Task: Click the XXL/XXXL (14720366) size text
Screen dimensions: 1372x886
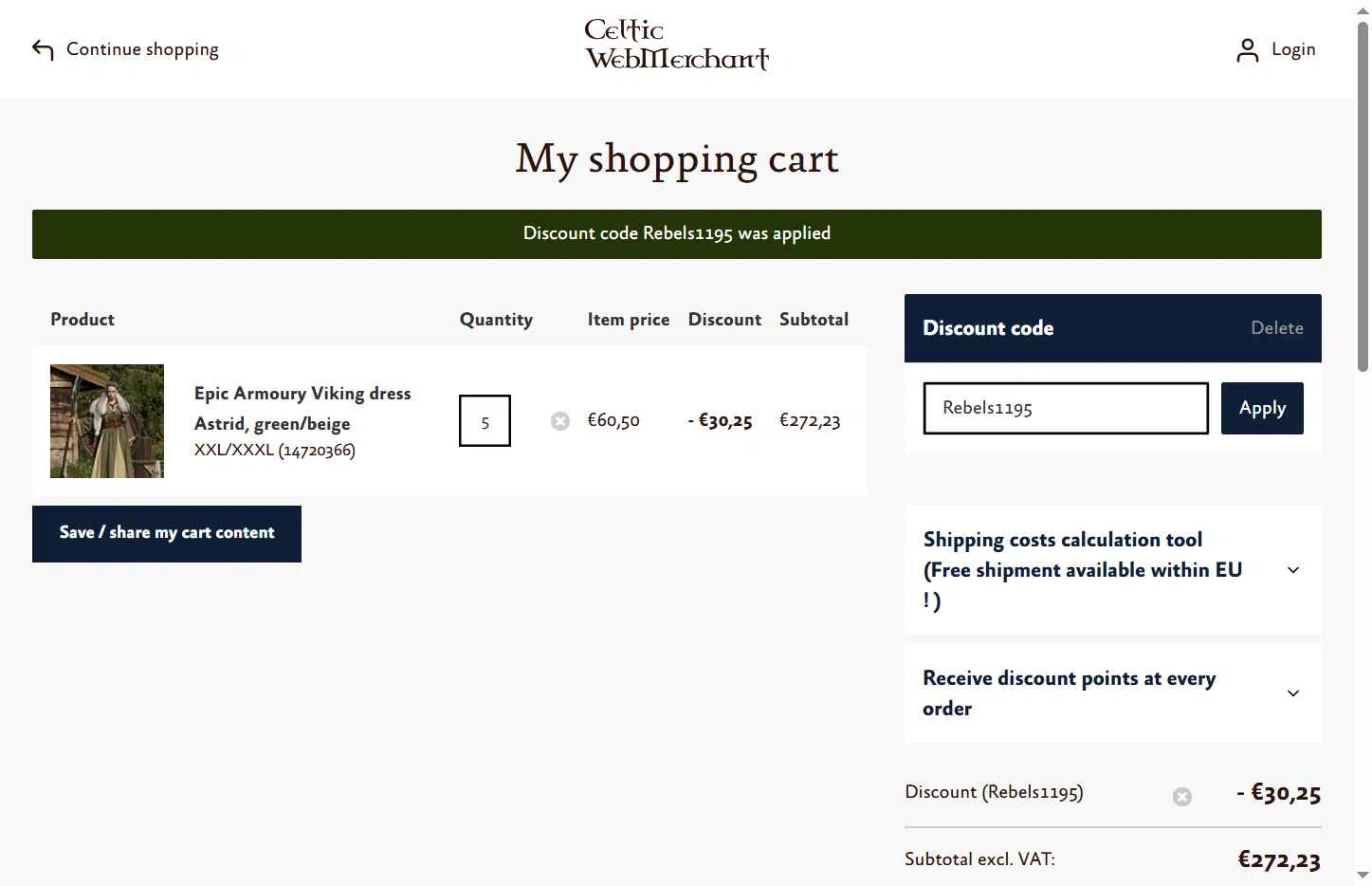Action: tap(275, 450)
